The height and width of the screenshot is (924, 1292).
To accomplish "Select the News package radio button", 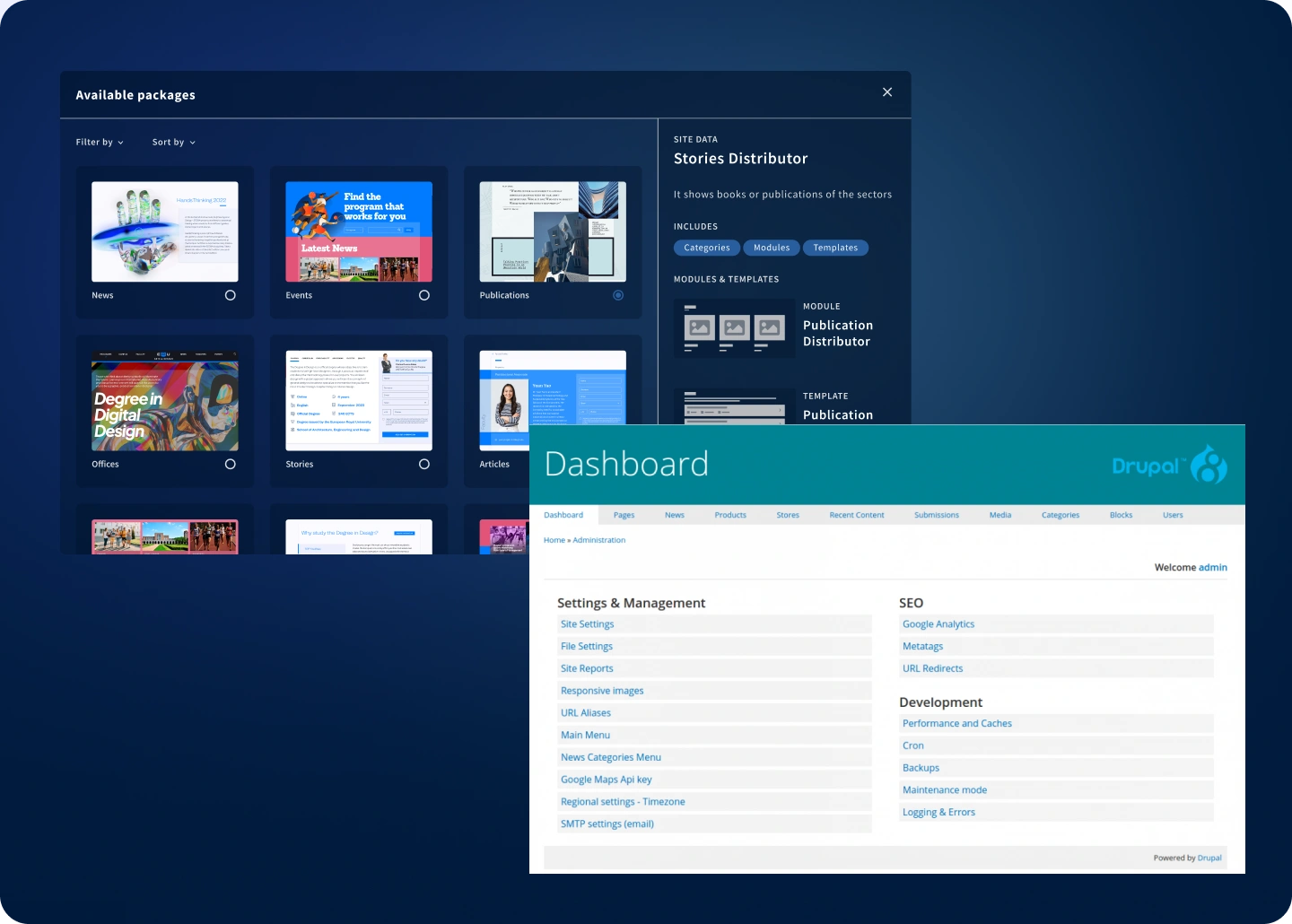I will click(x=231, y=295).
